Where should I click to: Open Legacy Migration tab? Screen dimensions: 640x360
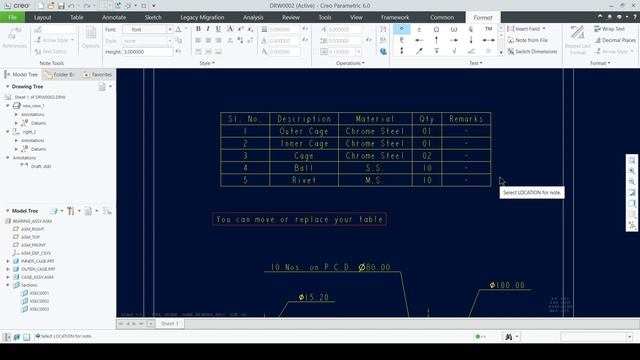pyautogui.click(x=202, y=17)
